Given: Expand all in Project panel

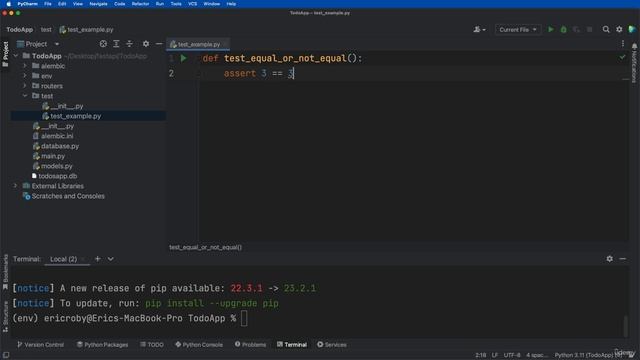Looking at the screenshot, I should 116,44.
